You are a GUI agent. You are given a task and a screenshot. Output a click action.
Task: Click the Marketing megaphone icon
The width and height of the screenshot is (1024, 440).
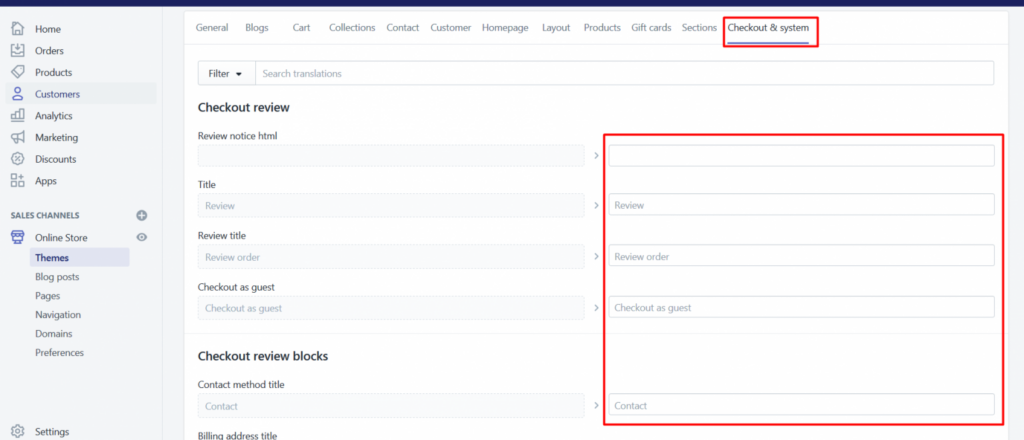pyautogui.click(x=17, y=138)
